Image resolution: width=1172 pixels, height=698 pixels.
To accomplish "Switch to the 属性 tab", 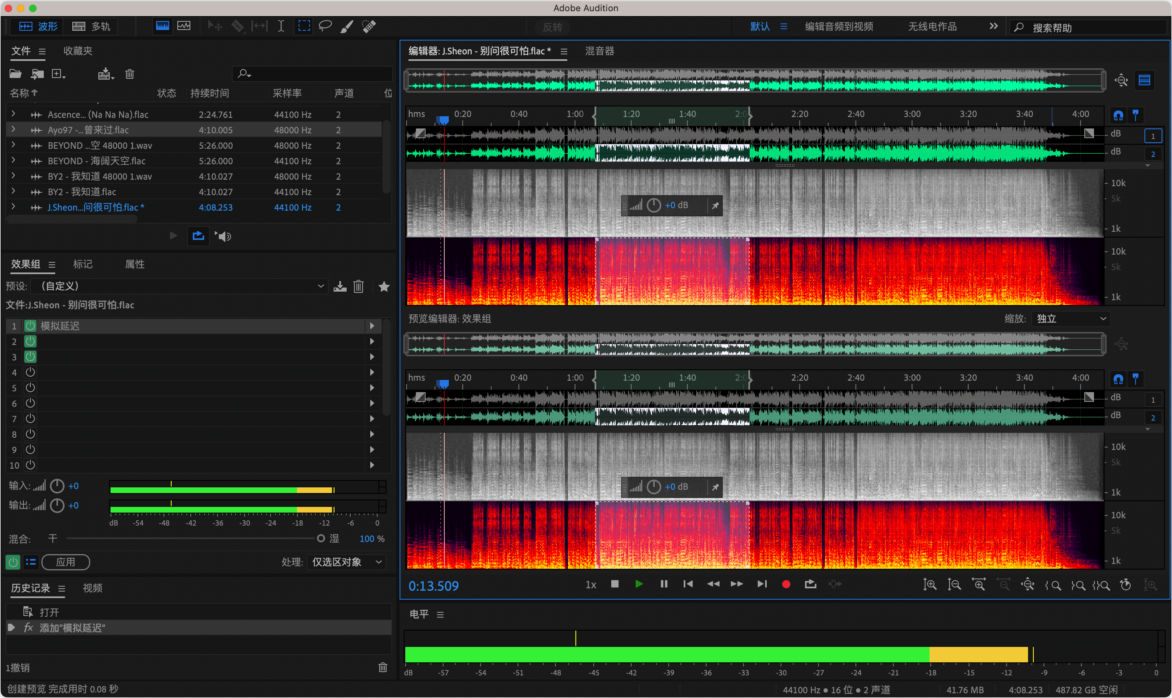I will tap(135, 265).
